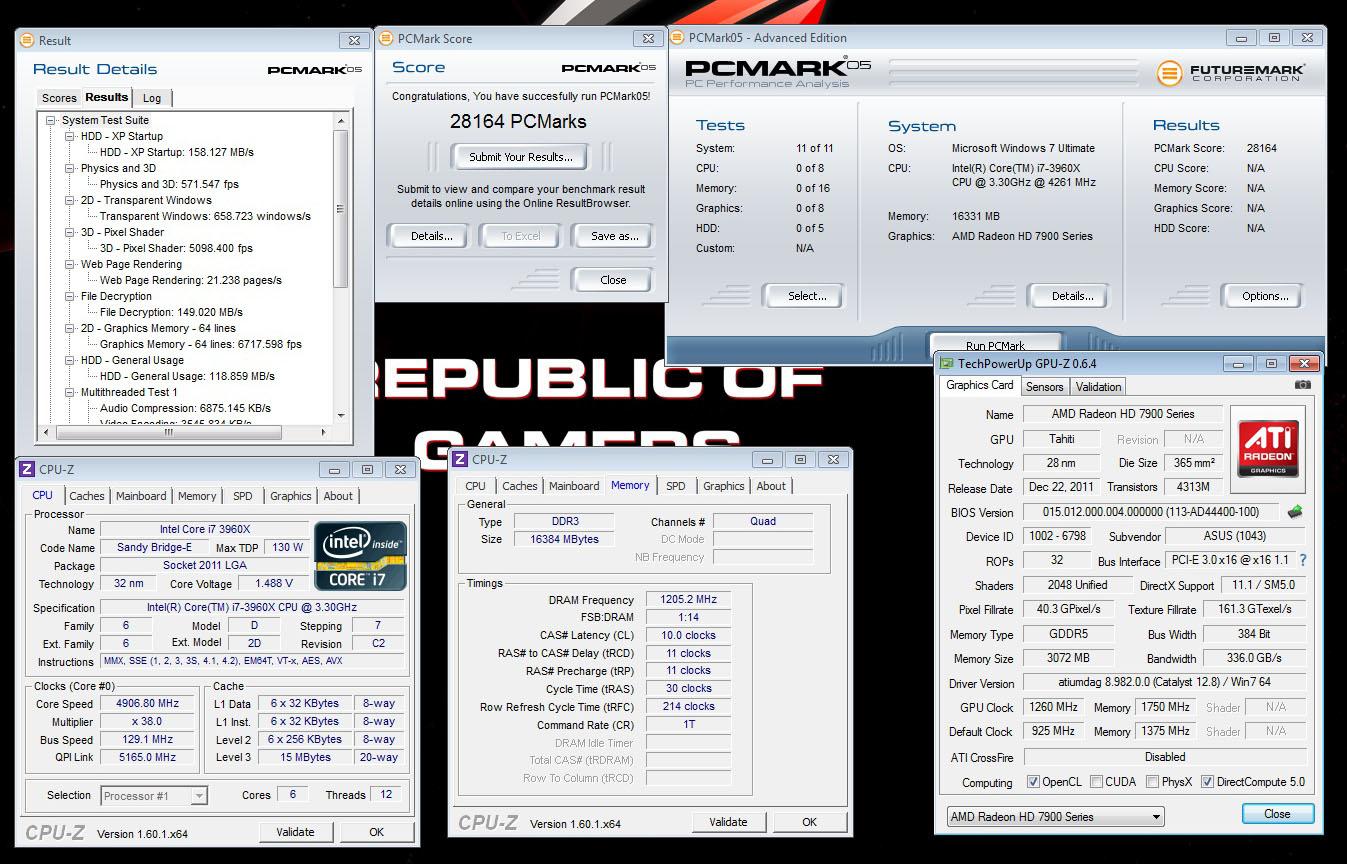Click the bus interface question mark in GPU-Z
1347x864 pixels.
[x=1303, y=561]
